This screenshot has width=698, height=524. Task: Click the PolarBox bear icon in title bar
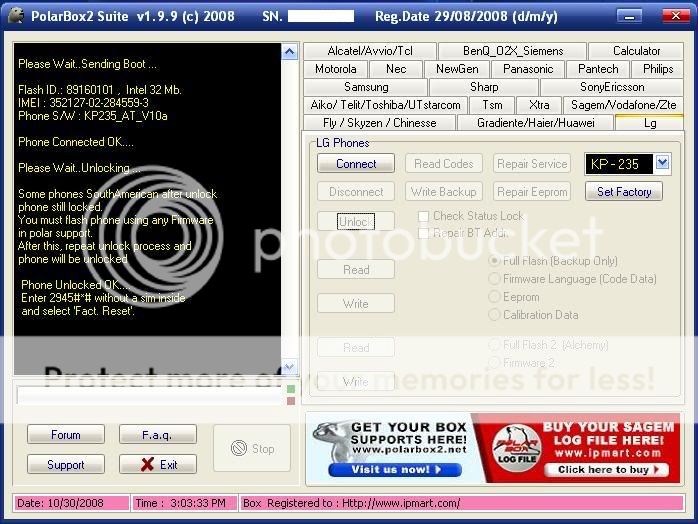pyautogui.click(x=16, y=16)
